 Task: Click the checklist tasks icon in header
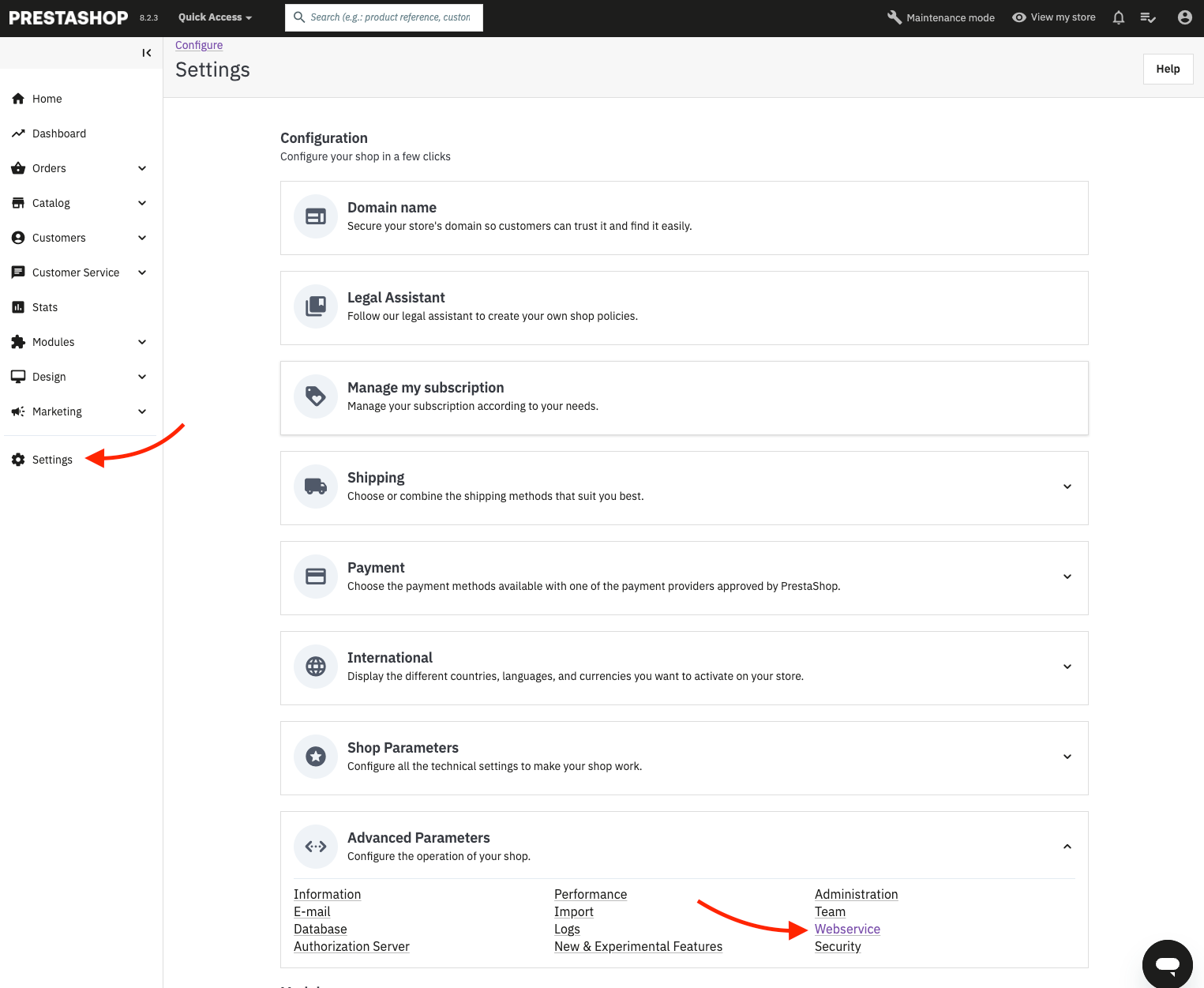click(x=1148, y=17)
